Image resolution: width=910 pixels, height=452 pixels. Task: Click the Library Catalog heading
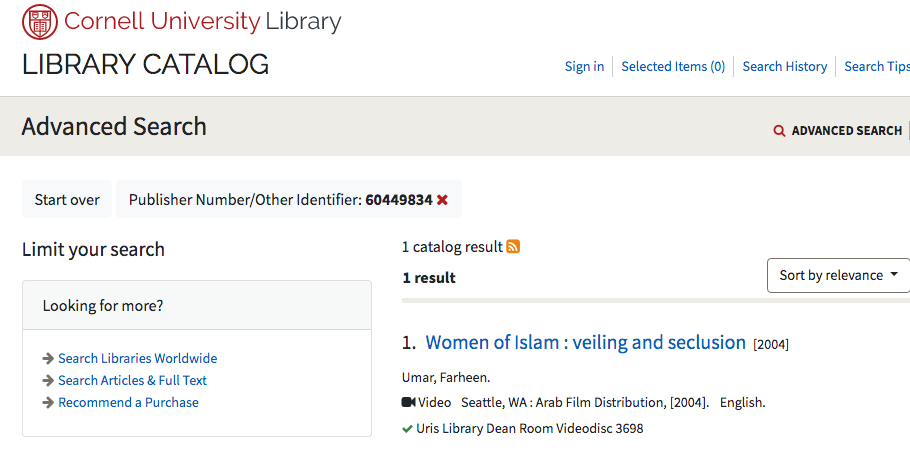[x=145, y=64]
